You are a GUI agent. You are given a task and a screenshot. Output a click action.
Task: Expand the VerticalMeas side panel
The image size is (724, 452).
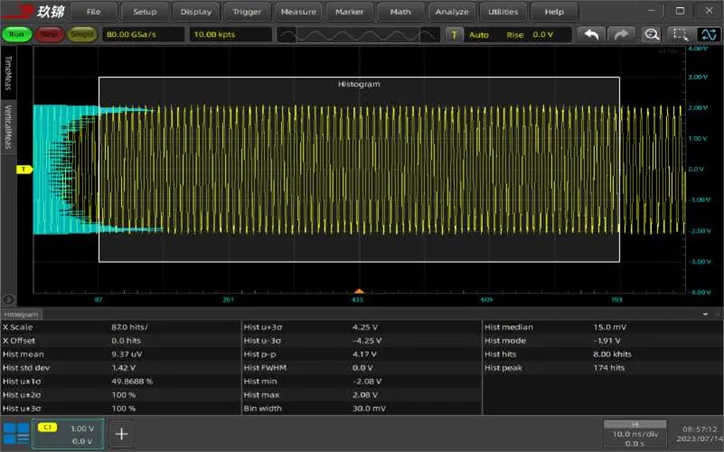point(9,125)
